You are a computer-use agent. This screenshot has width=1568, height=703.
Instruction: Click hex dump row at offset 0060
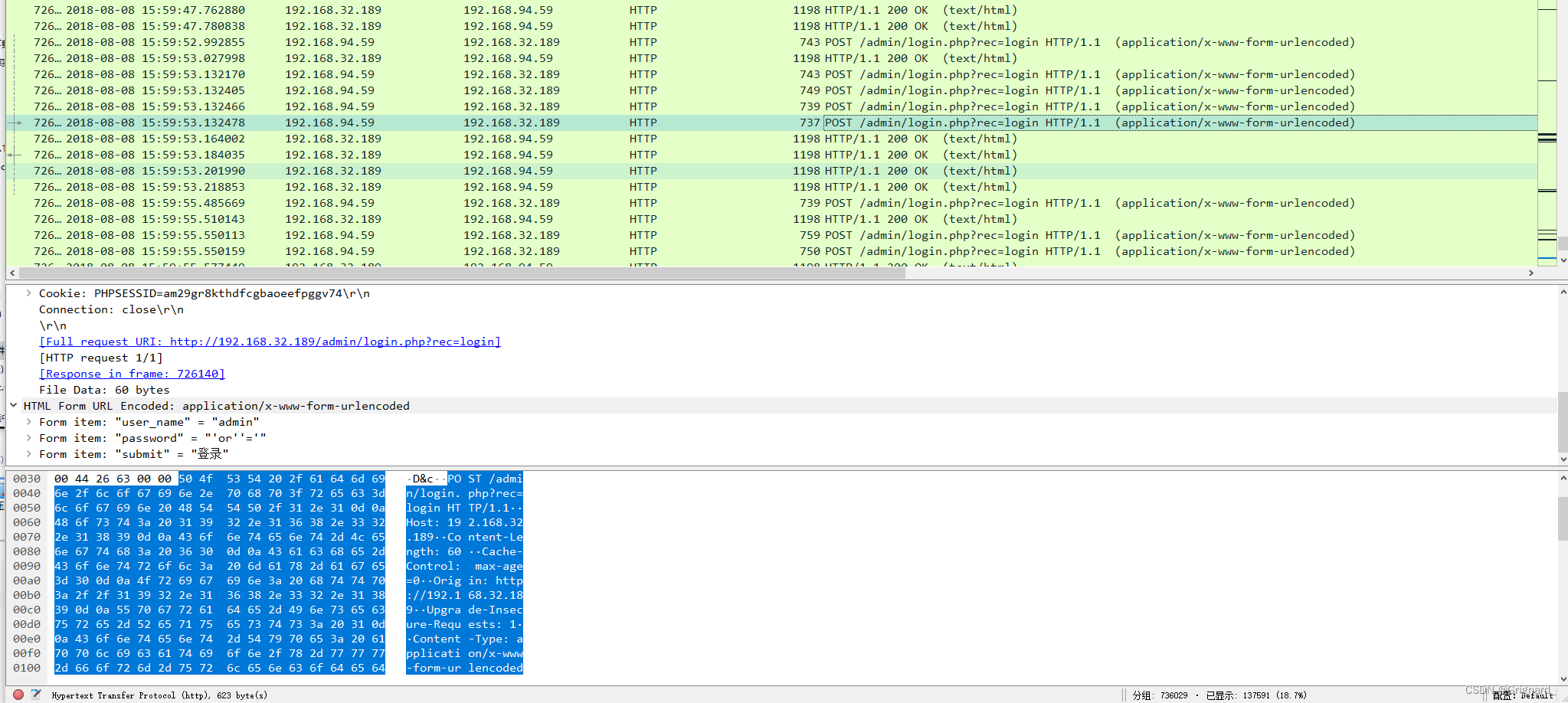pos(268,522)
